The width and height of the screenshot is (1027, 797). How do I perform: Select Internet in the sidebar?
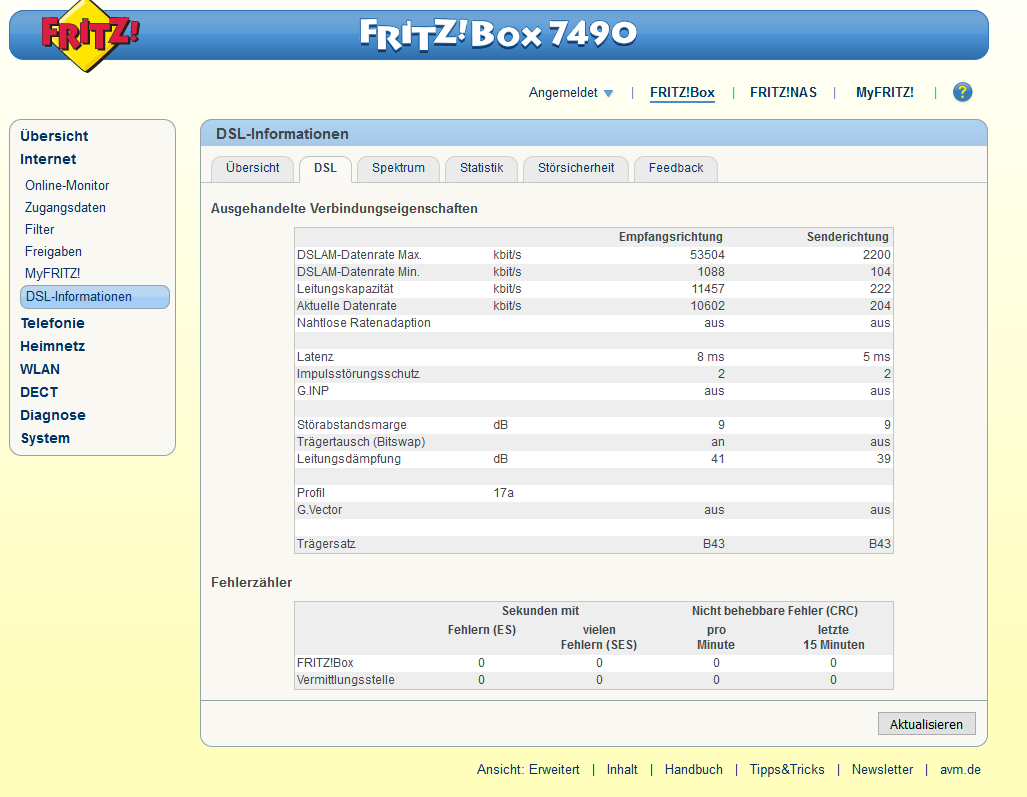[x=48, y=159]
